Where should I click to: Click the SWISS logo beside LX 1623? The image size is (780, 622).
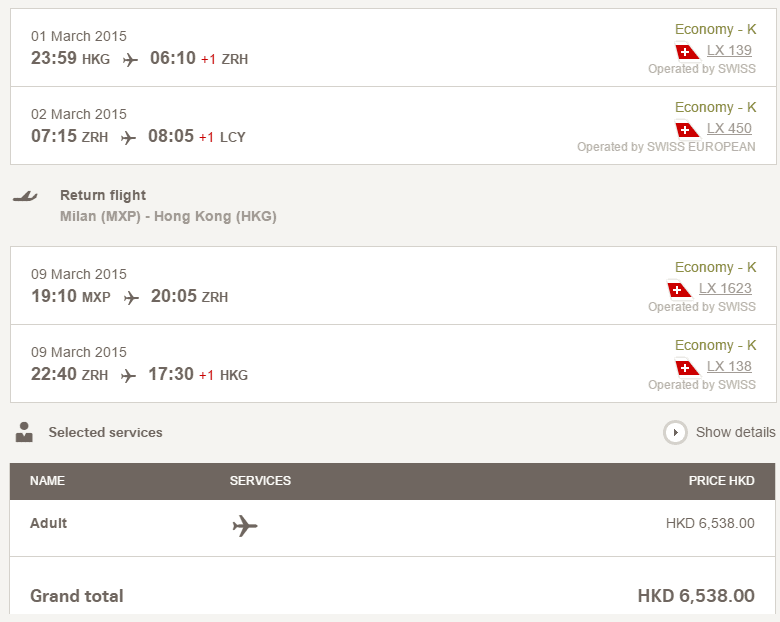679,289
